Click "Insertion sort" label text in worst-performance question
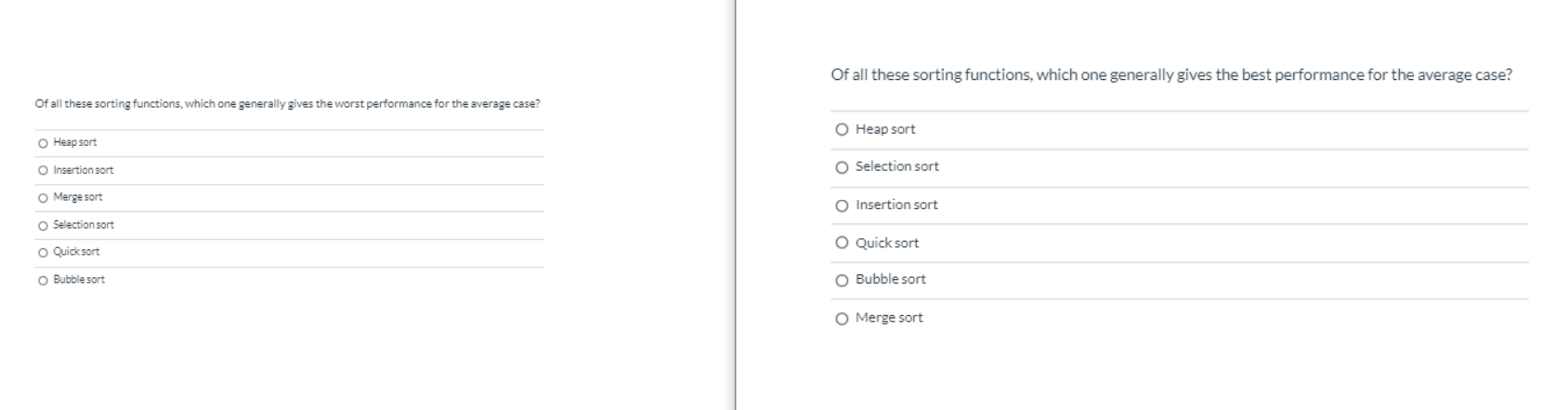Image resolution: width=1568 pixels, height=410 pixels. [x=84, y=170]
